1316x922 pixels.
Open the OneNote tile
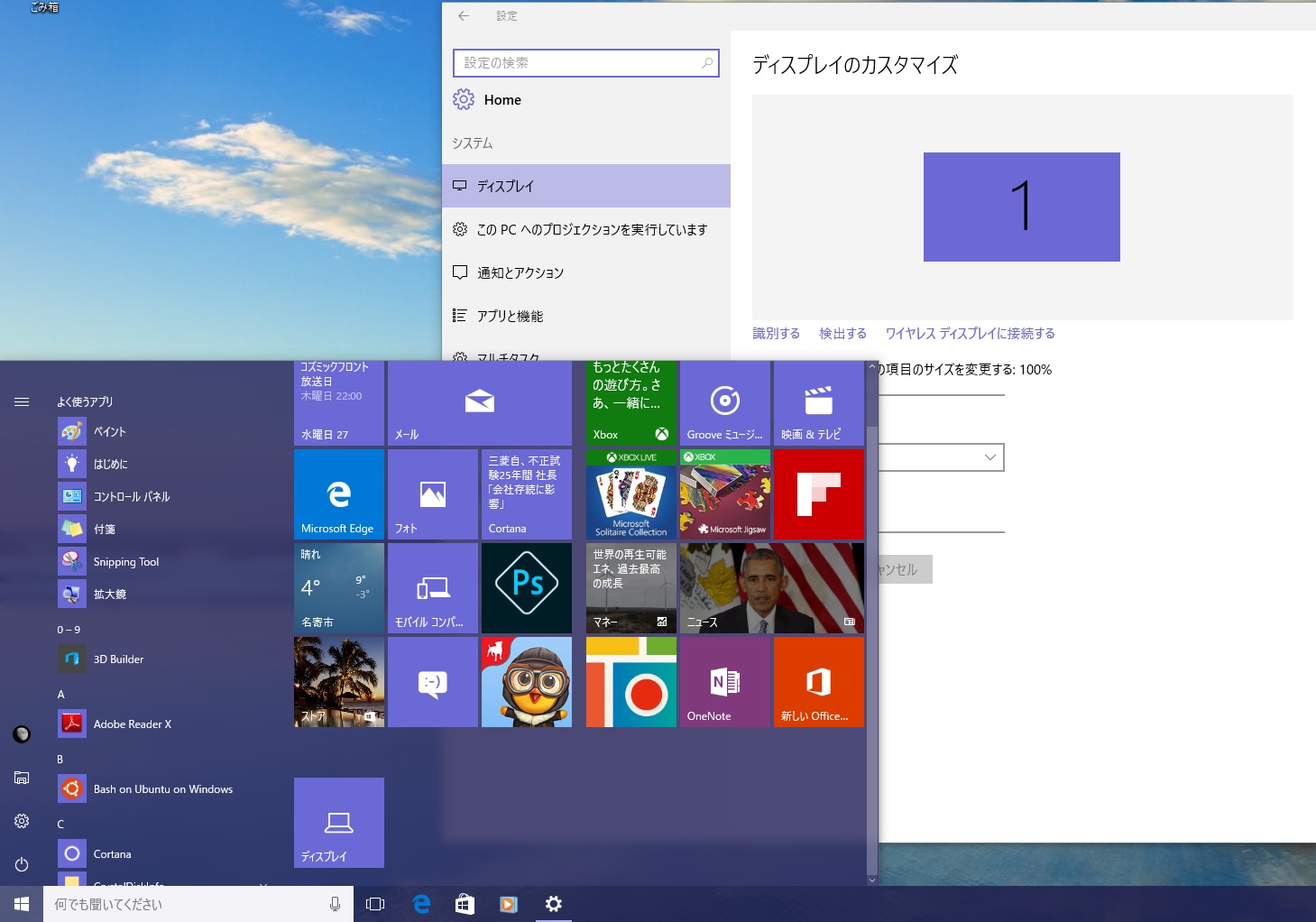click(x=725, y=682)
